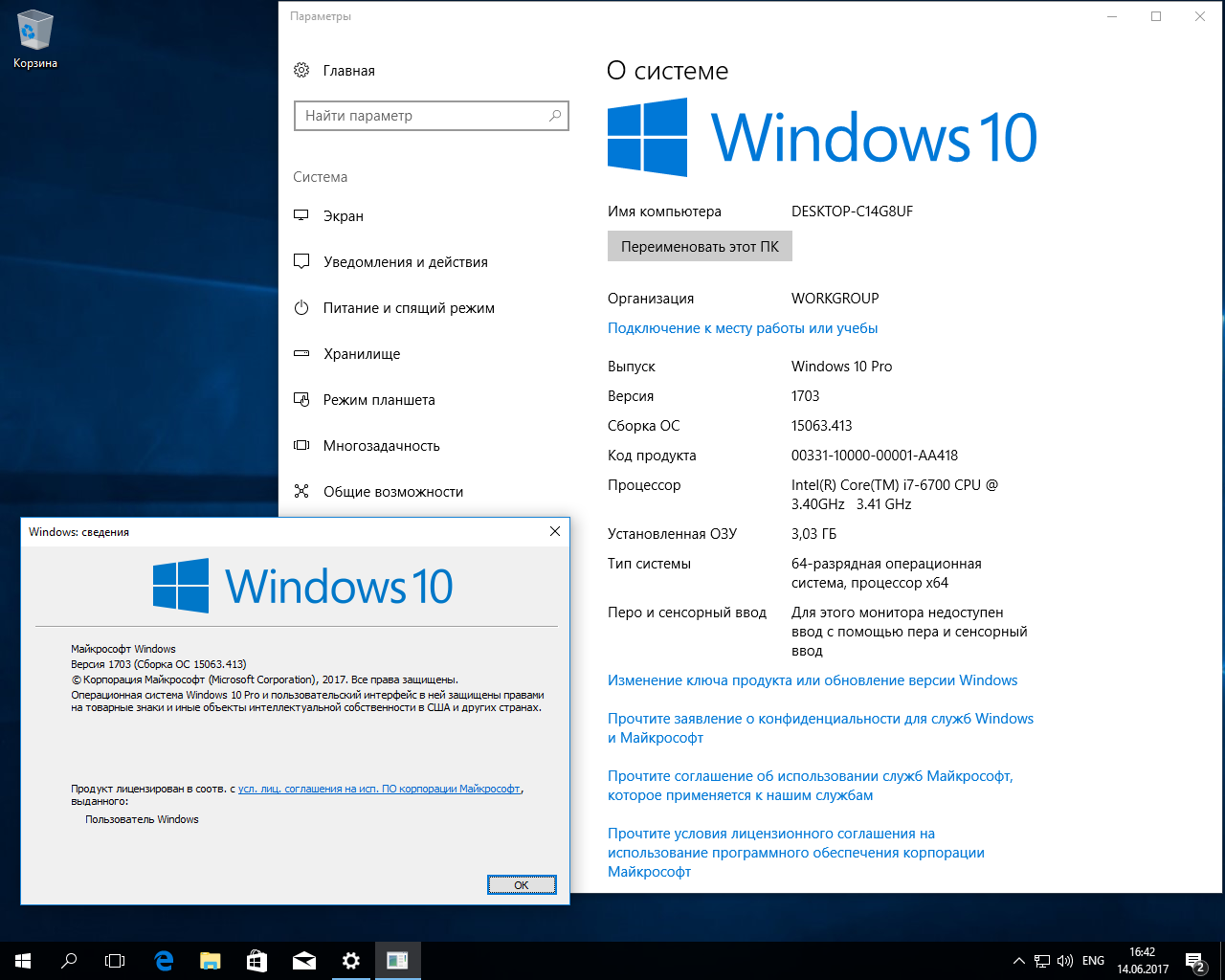The width and height of the screenshot is (1225, 980).
Task: Click the installed RAM value 3,03 ГБ
Action: (x=813, y=534)
